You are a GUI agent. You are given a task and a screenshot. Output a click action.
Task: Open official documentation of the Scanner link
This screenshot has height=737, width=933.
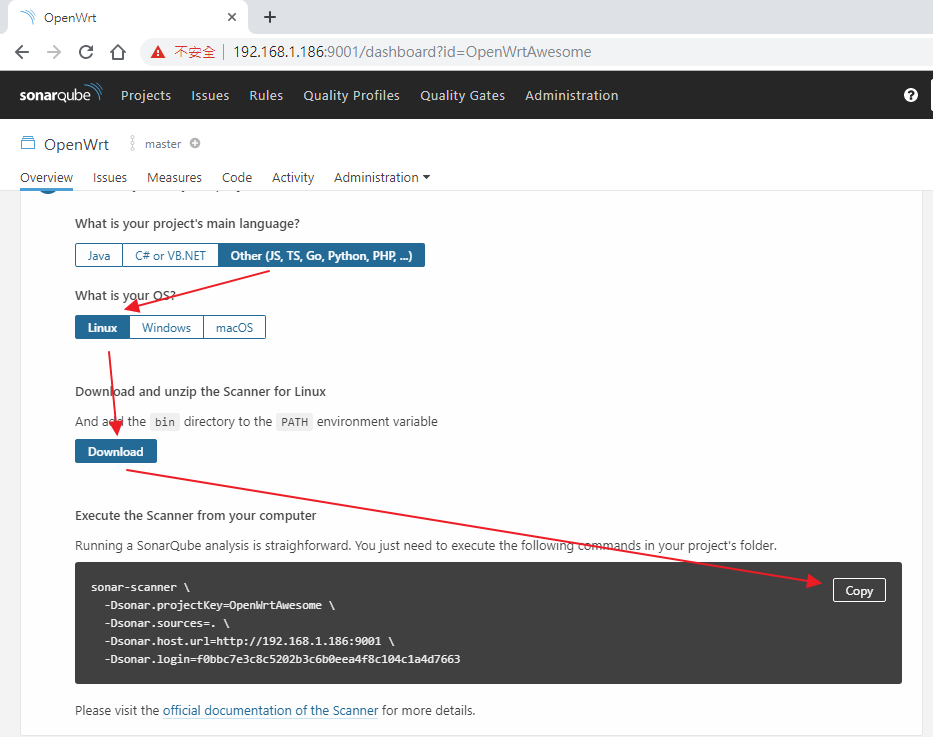click(270, 710)
